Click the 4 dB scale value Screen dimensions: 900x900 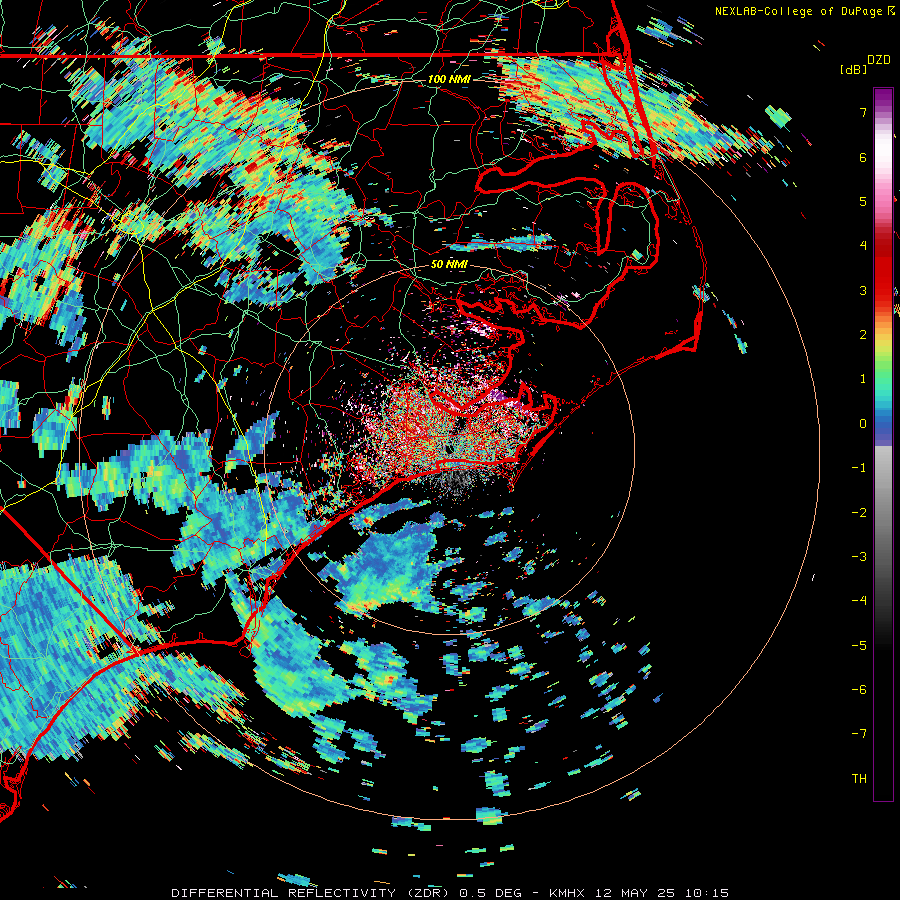click(x=863, y=246)
